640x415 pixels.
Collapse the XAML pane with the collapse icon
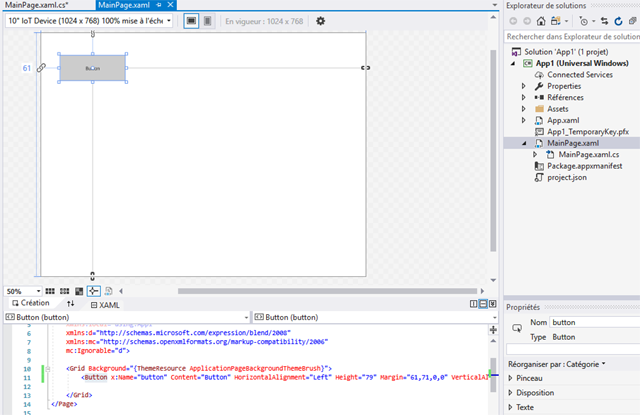(493, 302)
